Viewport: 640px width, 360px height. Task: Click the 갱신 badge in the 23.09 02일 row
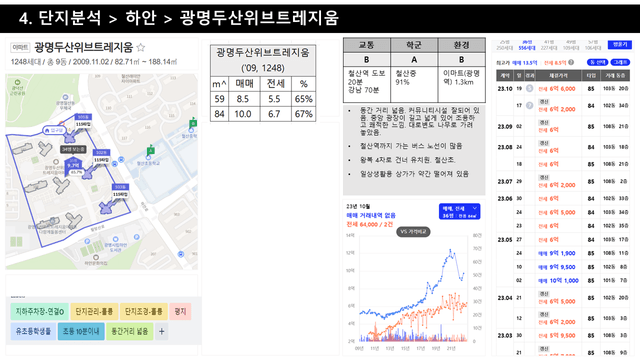544,122
